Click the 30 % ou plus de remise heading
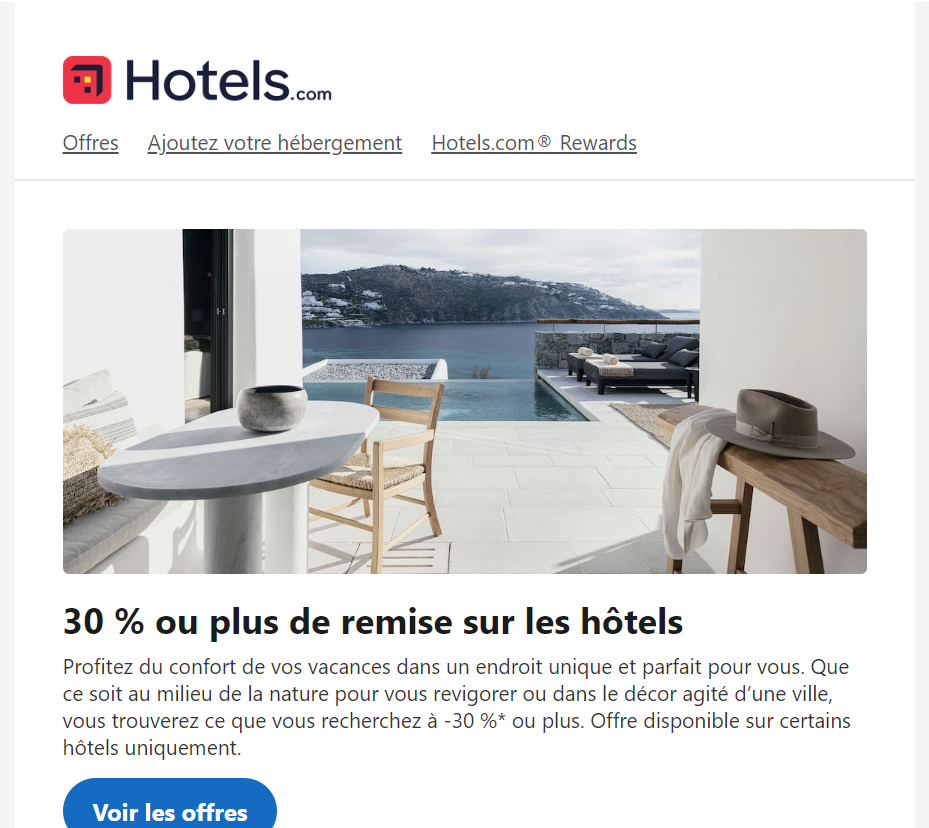 373,621
